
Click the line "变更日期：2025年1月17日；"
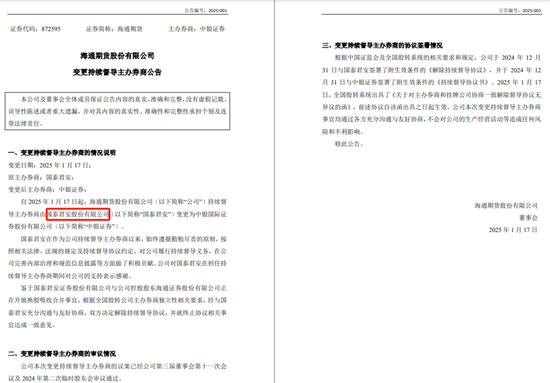50,165
